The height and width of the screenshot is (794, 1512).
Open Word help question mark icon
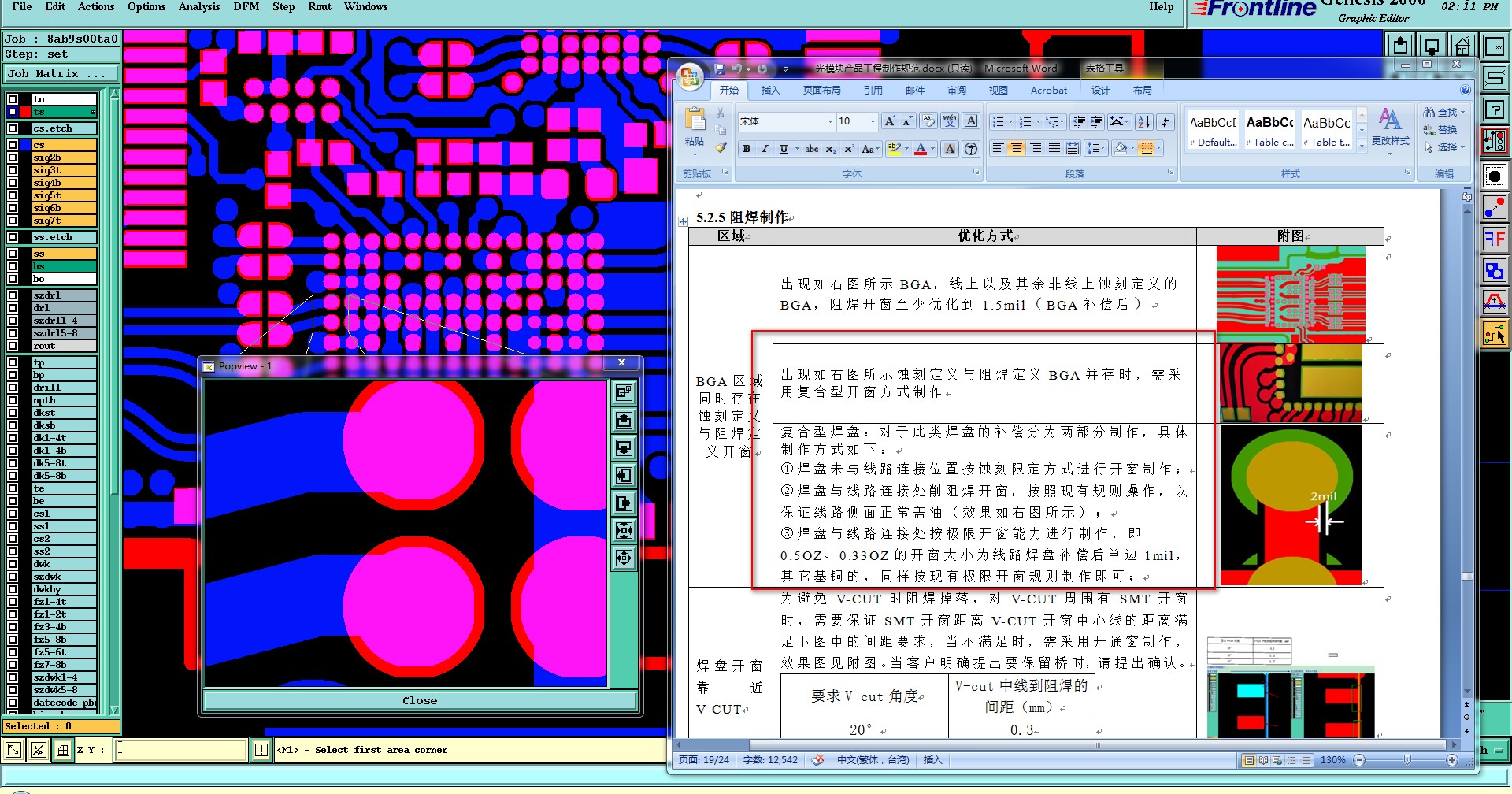click(1466, 91)
